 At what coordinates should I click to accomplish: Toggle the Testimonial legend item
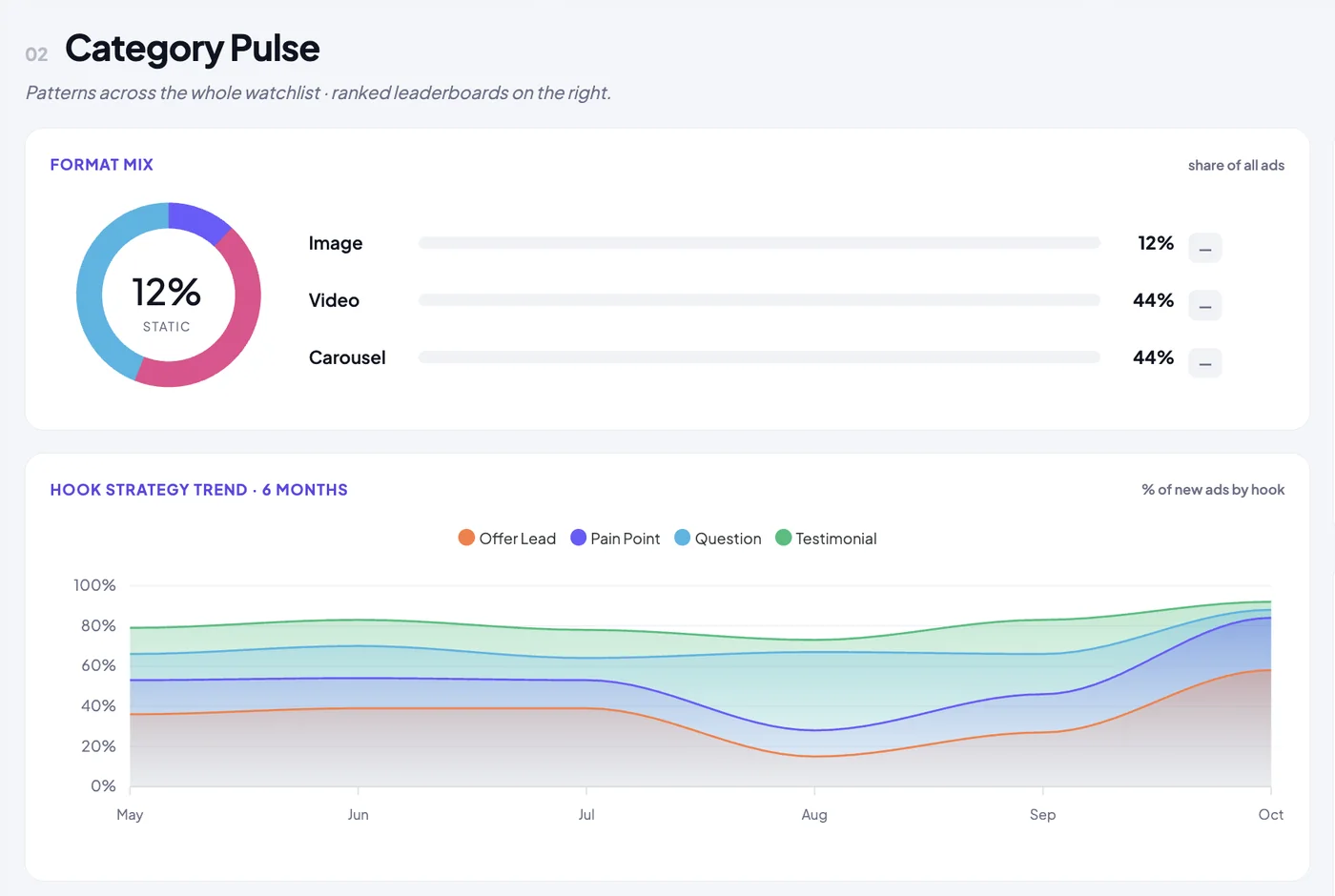(x=826, y=539)
